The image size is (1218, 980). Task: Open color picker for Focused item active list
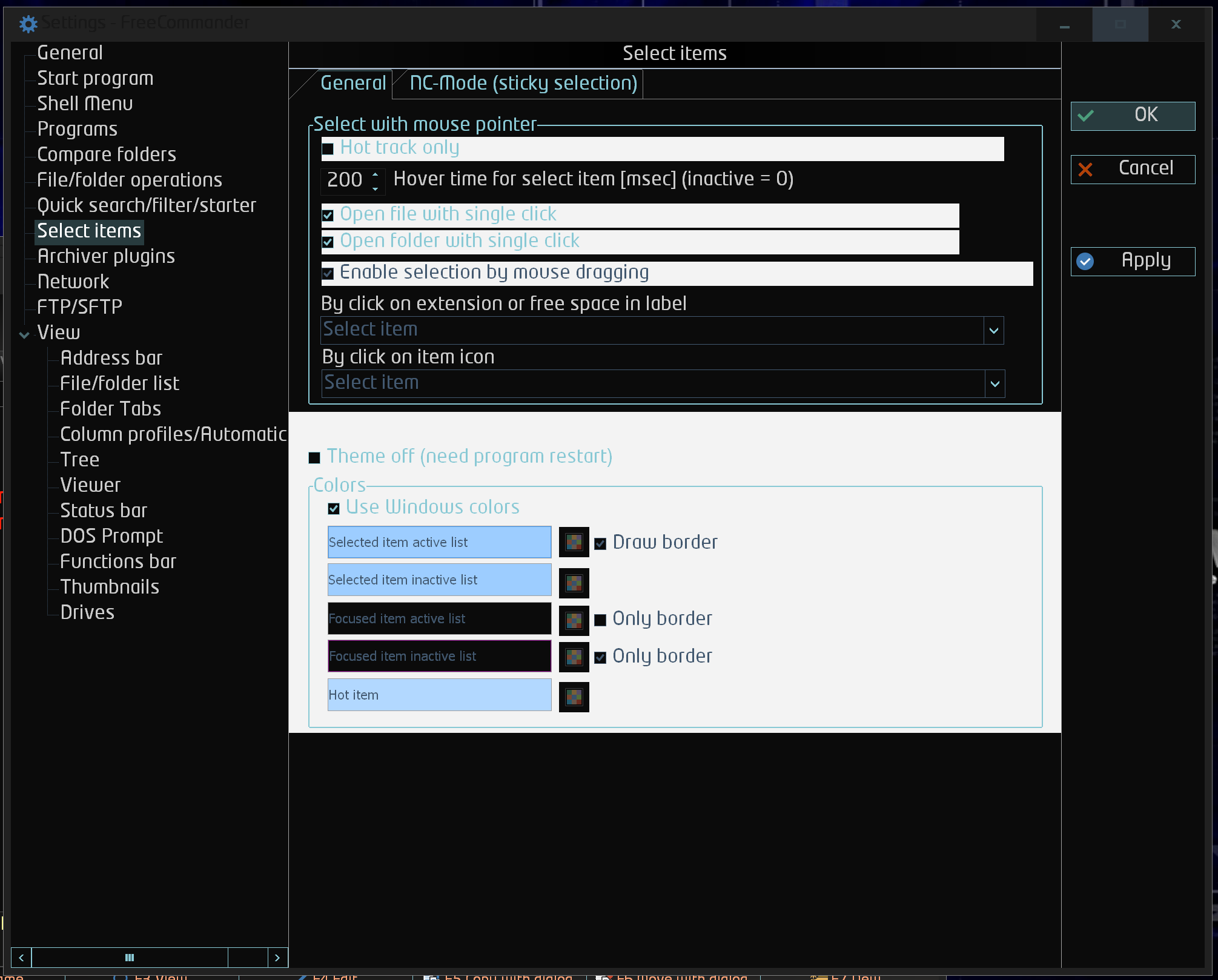tap(574, 621)
